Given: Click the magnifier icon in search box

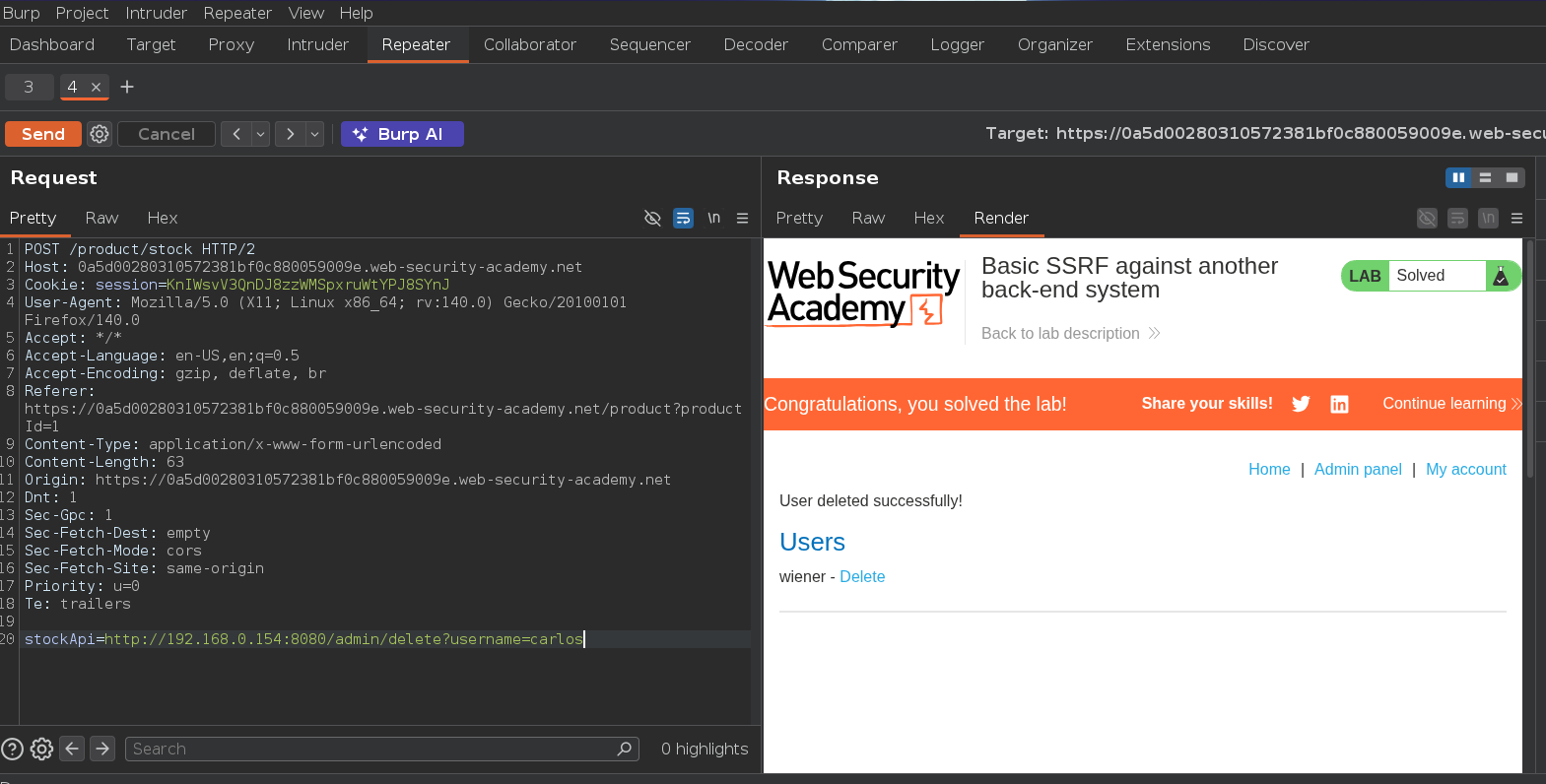Looking at the screenshot, I should click(624, 749).
